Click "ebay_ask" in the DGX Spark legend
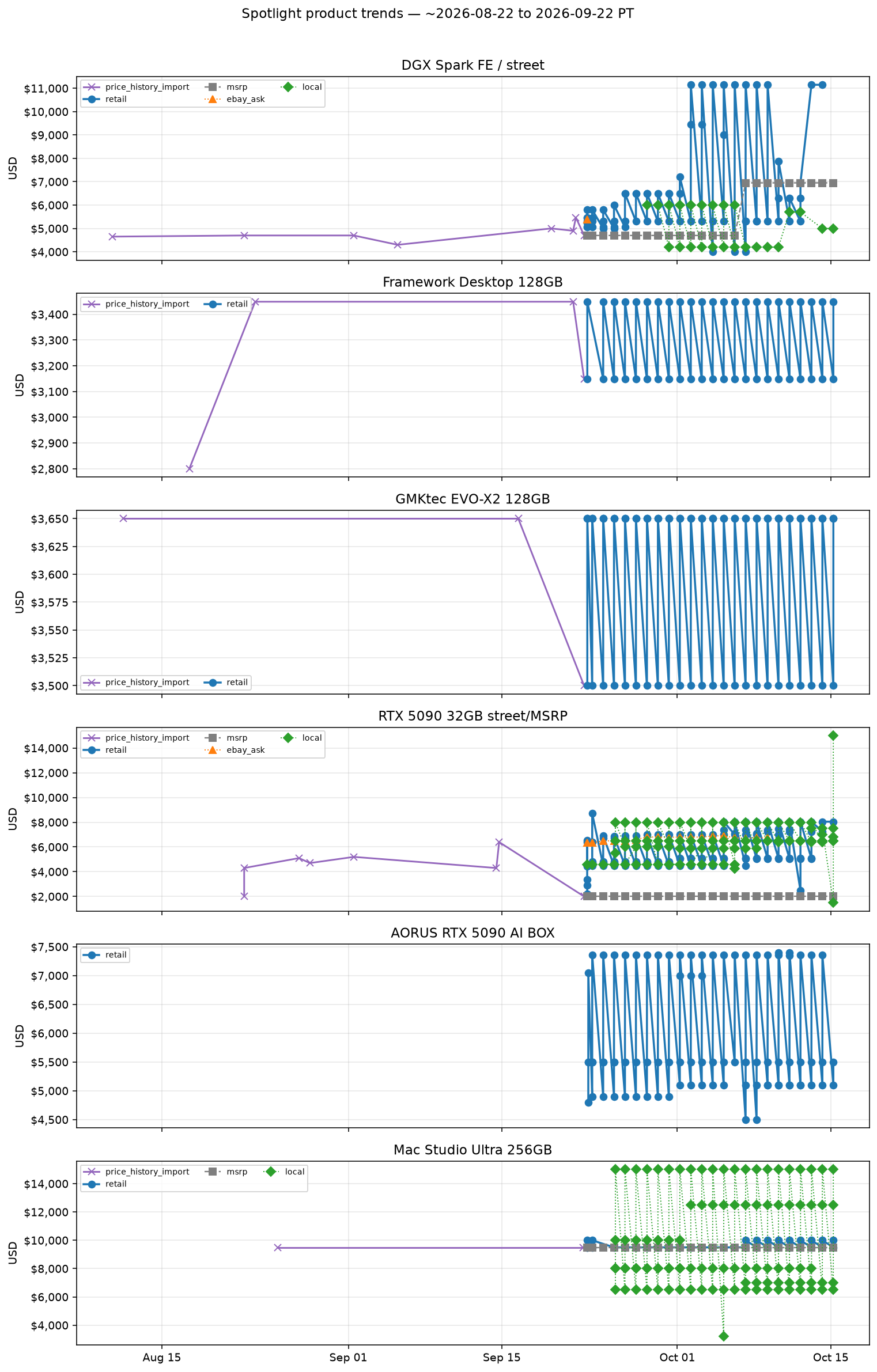 pos(245,99)
